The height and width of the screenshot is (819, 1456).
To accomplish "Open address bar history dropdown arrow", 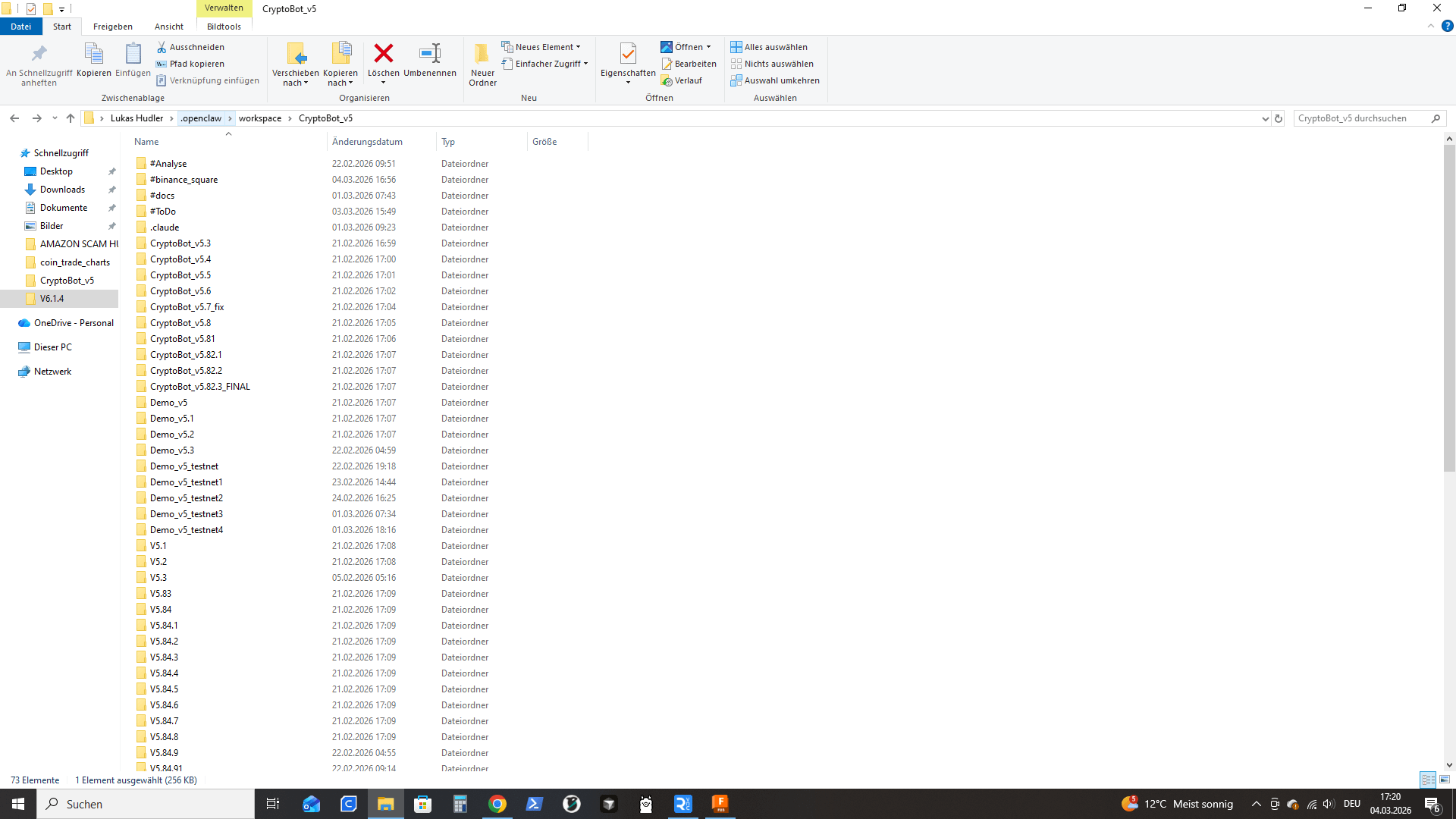I will pyautogui.click(x=1265, y=118).
